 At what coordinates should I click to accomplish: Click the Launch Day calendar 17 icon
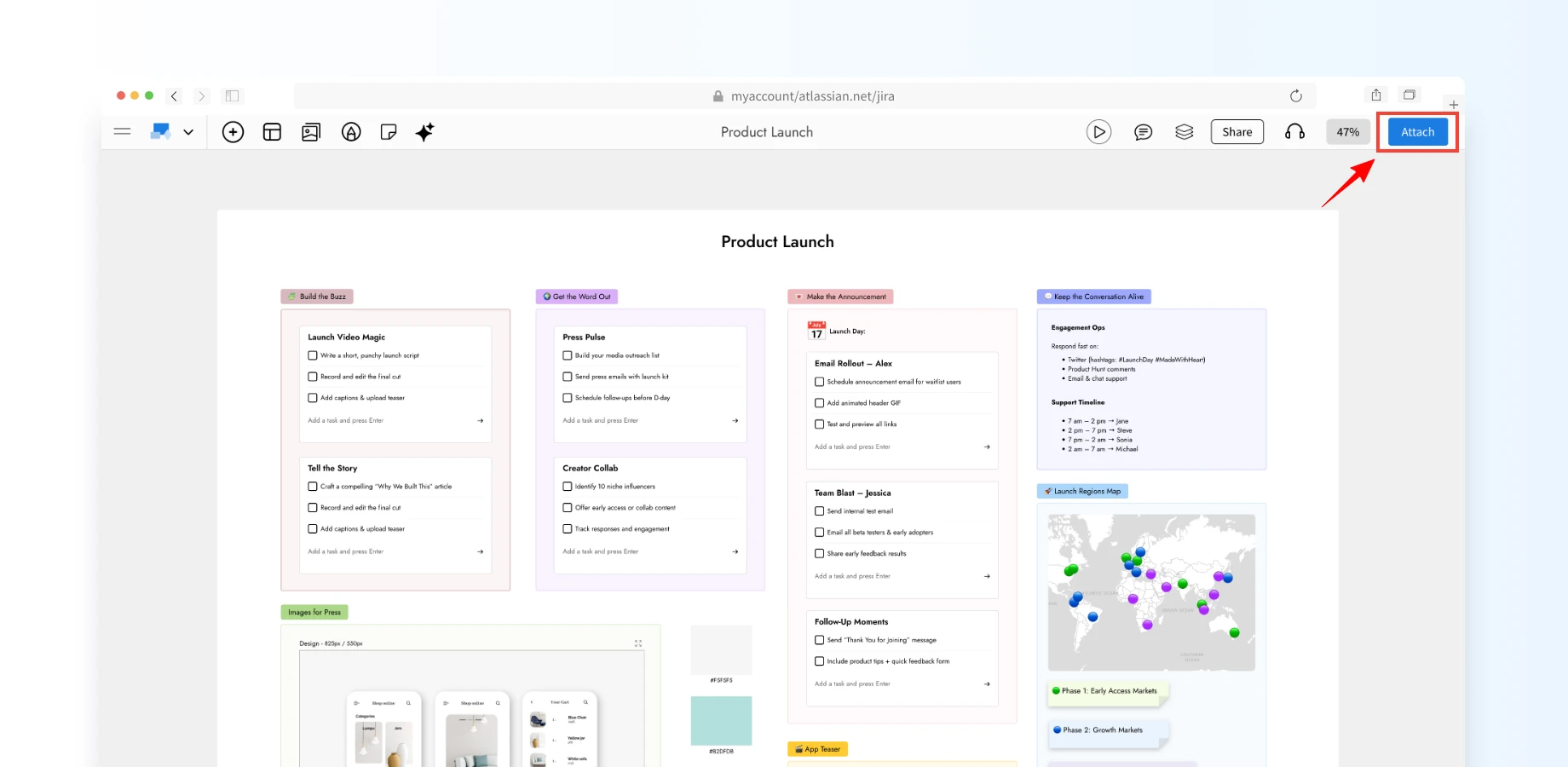tap(816, 330)
